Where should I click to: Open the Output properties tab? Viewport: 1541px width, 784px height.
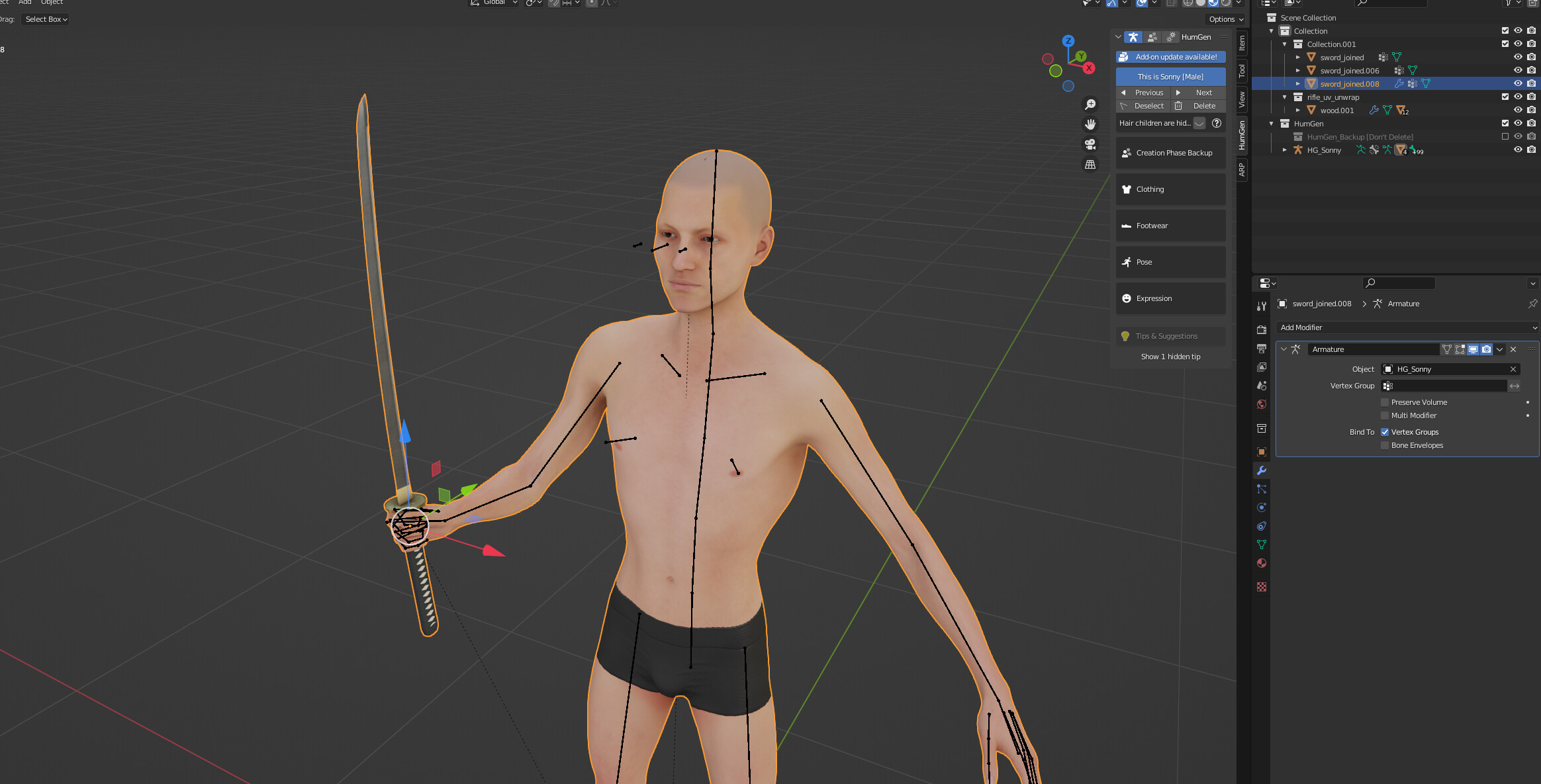point(1262,348)
